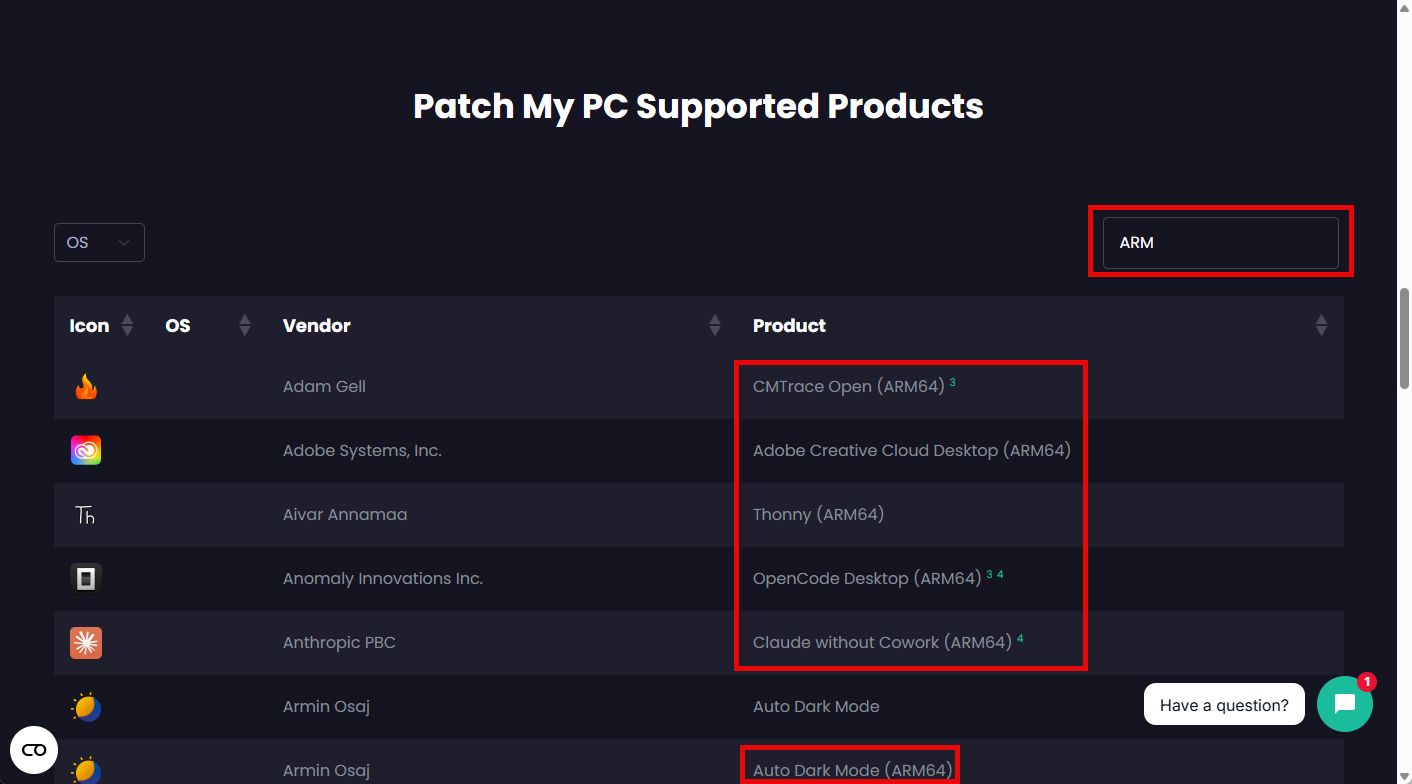Sort table by OS column arrows
Image resolution: width=1412 pixels, height=784 pixels.
245,325
